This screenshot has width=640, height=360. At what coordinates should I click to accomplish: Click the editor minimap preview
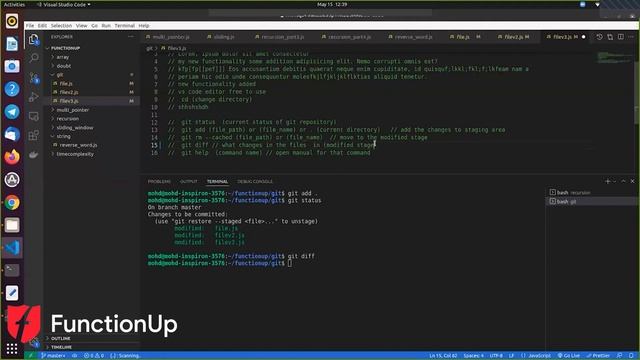click(x=615, y=57)
